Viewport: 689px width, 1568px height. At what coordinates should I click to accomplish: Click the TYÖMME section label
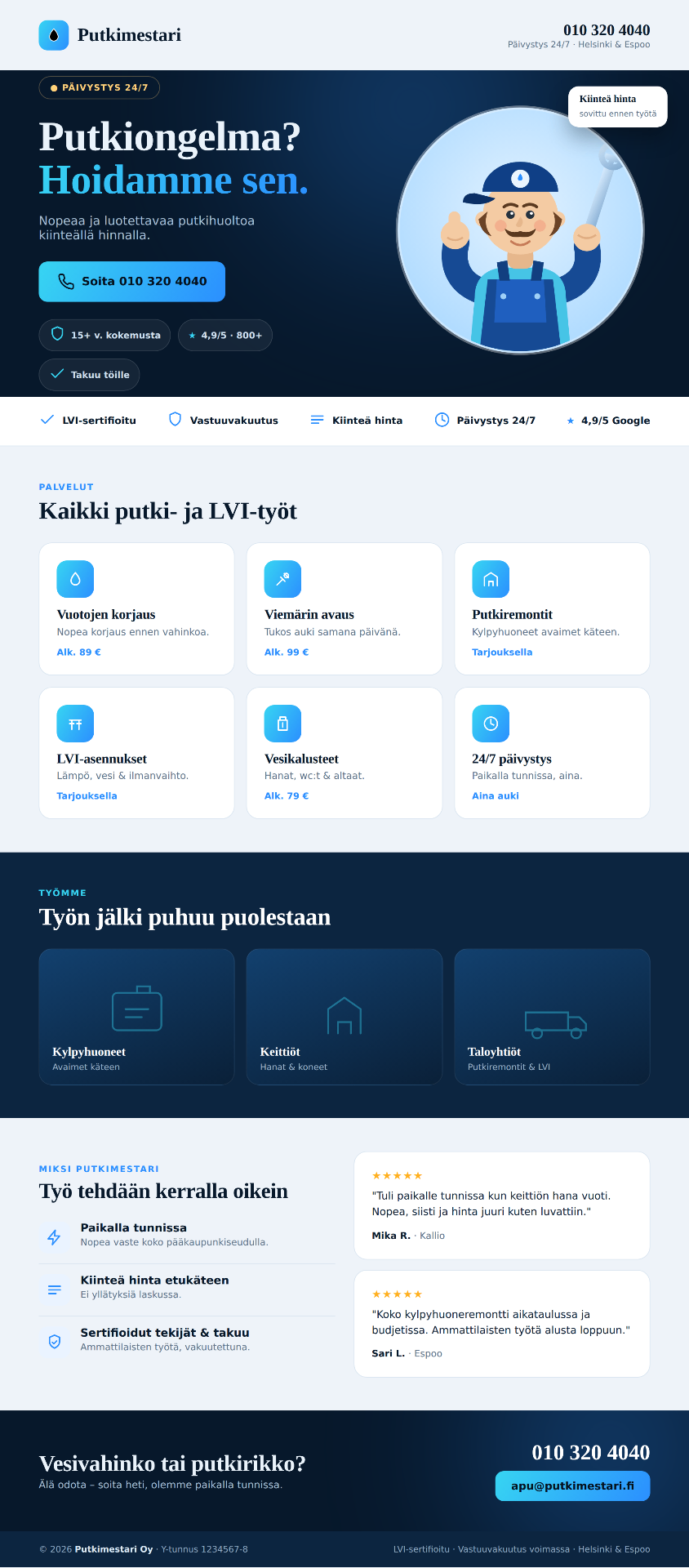coord(63,893)
